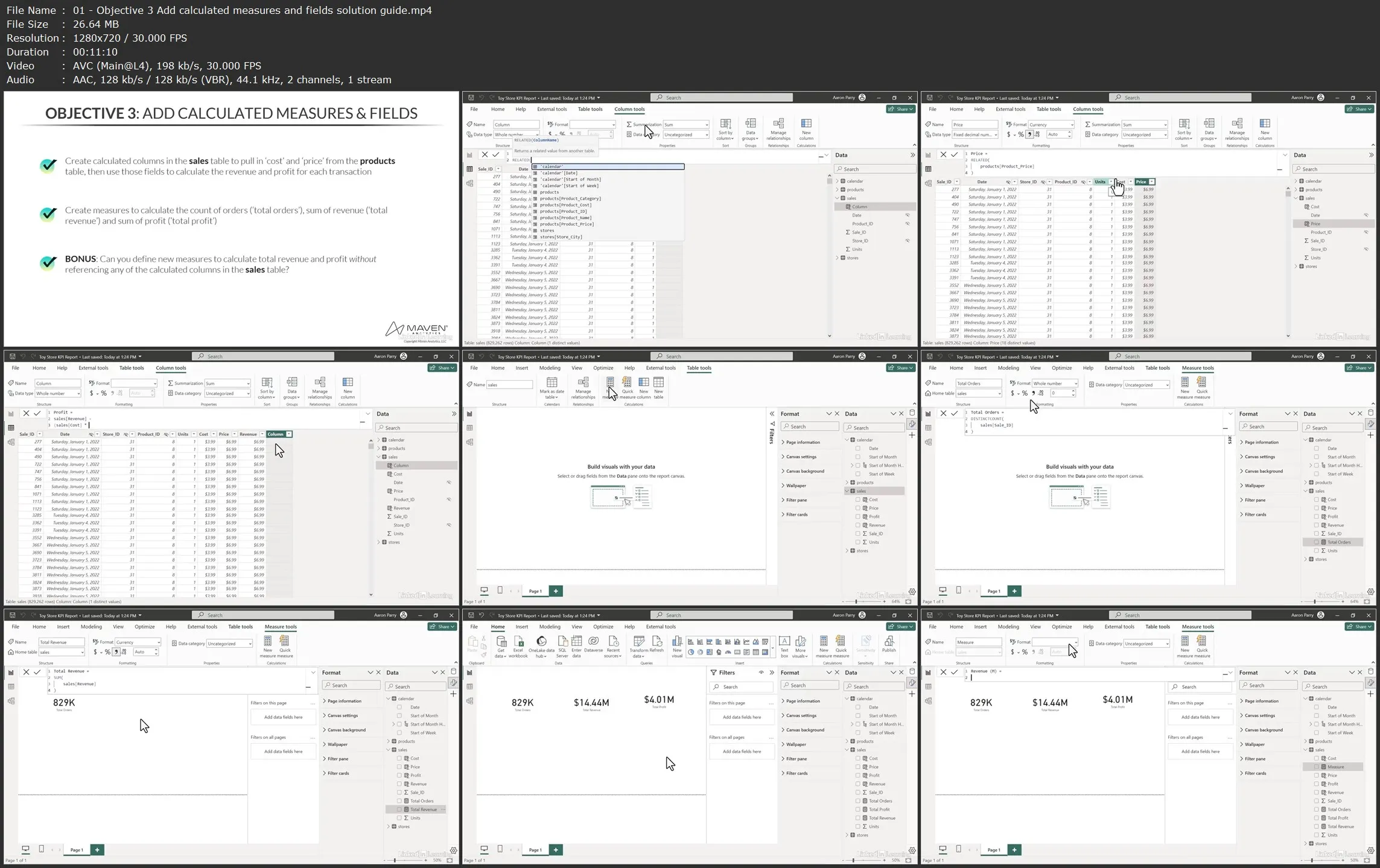This screenshot has width=1380, height=868.
Task: Click Publish in the Home ribbon frame
Action: pyautogui.click(x=889, y=645)
